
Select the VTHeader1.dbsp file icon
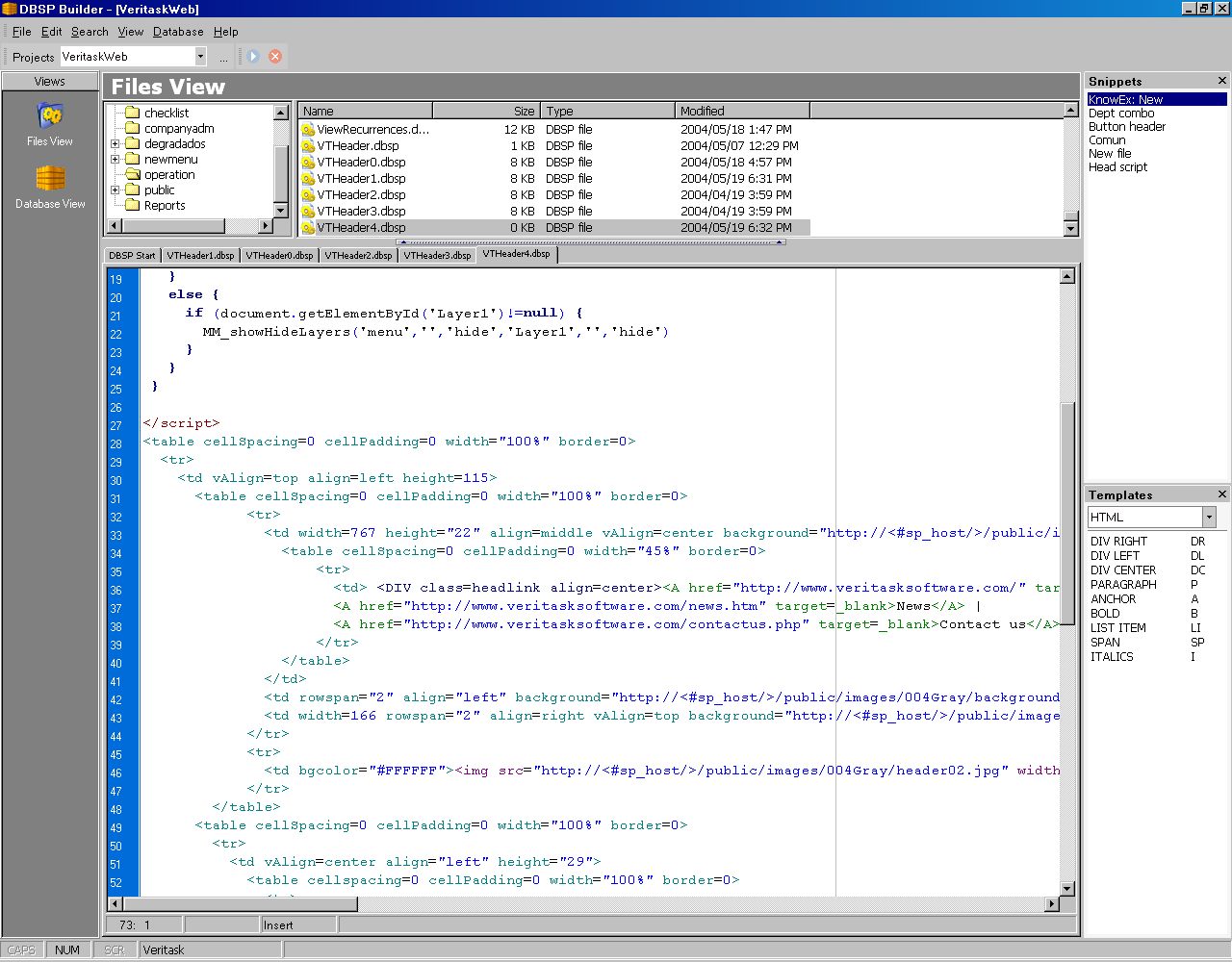308,179
